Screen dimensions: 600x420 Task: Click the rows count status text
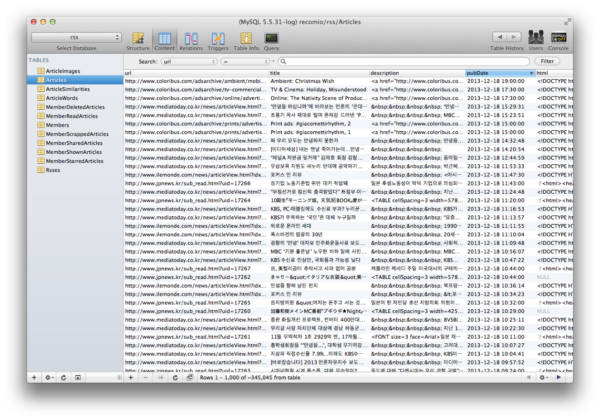[x=250, y=378]
